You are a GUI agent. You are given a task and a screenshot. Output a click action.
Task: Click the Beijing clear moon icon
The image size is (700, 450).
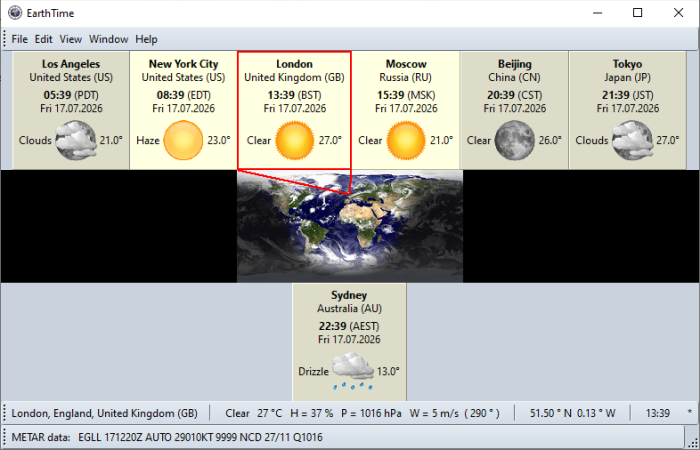514,140
